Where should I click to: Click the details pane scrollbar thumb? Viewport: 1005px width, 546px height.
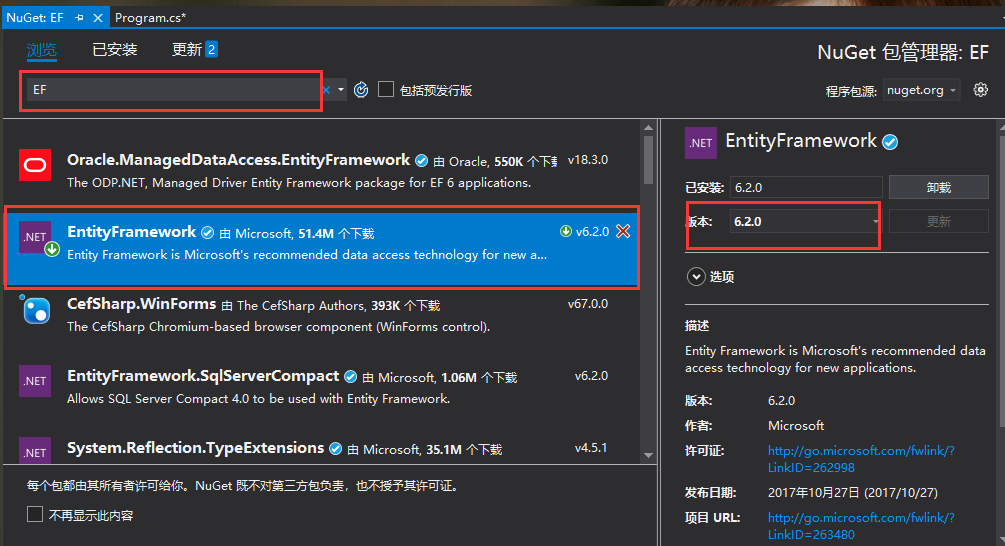tap(1002, 280)
